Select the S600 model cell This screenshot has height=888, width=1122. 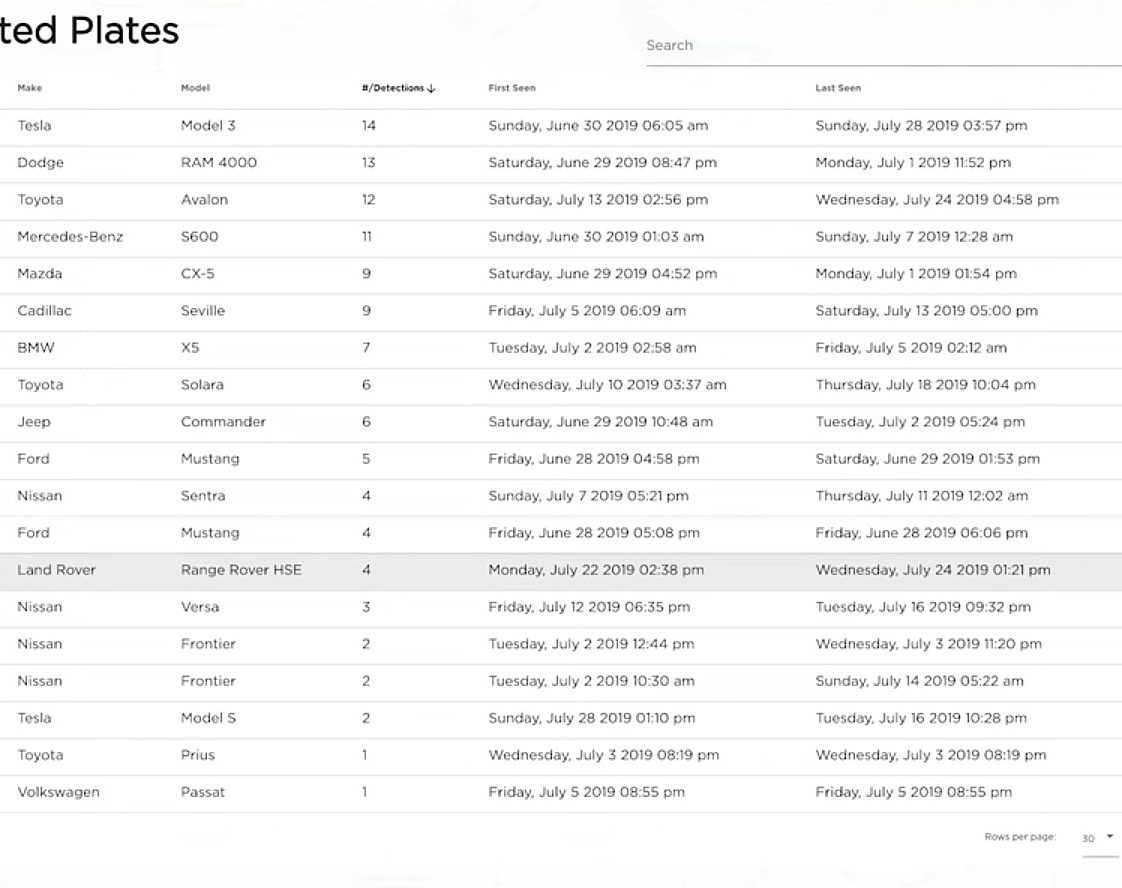(200, 237)
